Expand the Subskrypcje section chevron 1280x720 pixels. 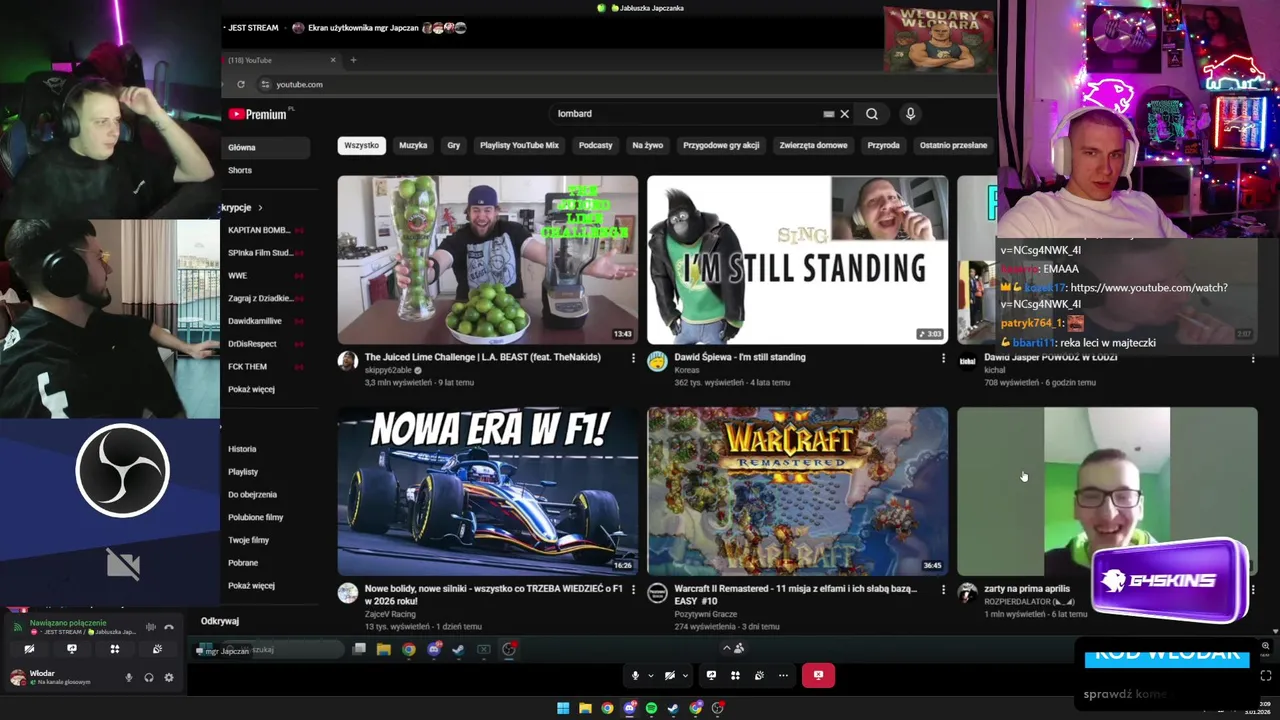tap(260, 208)
